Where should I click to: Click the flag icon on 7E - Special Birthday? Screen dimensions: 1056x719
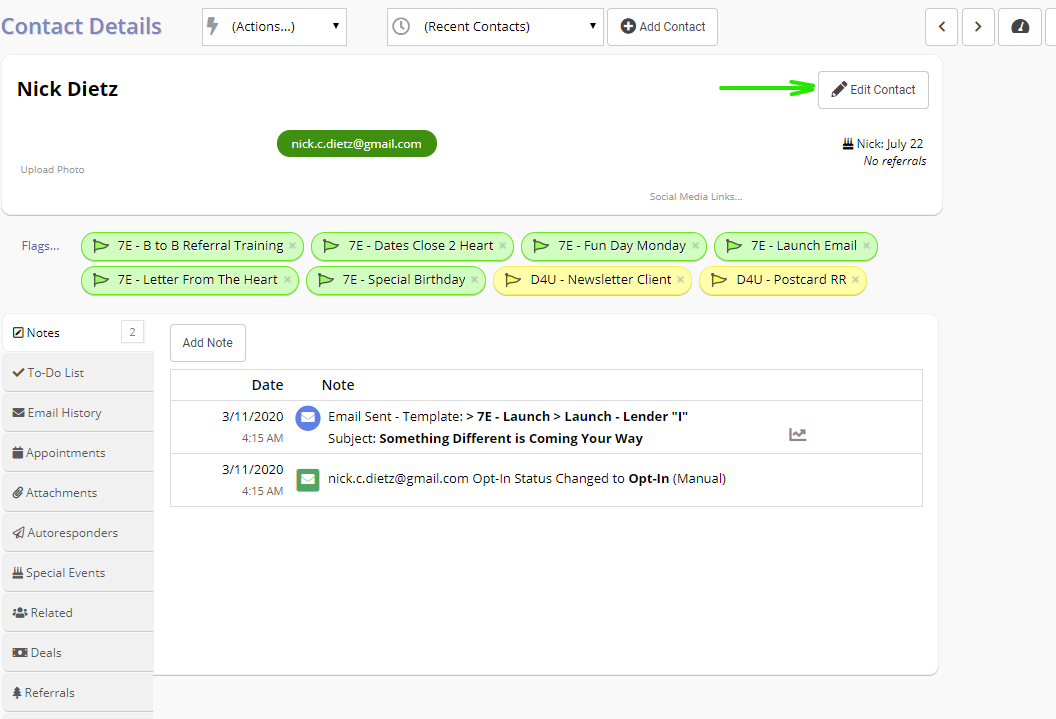(x=326, y=279)
